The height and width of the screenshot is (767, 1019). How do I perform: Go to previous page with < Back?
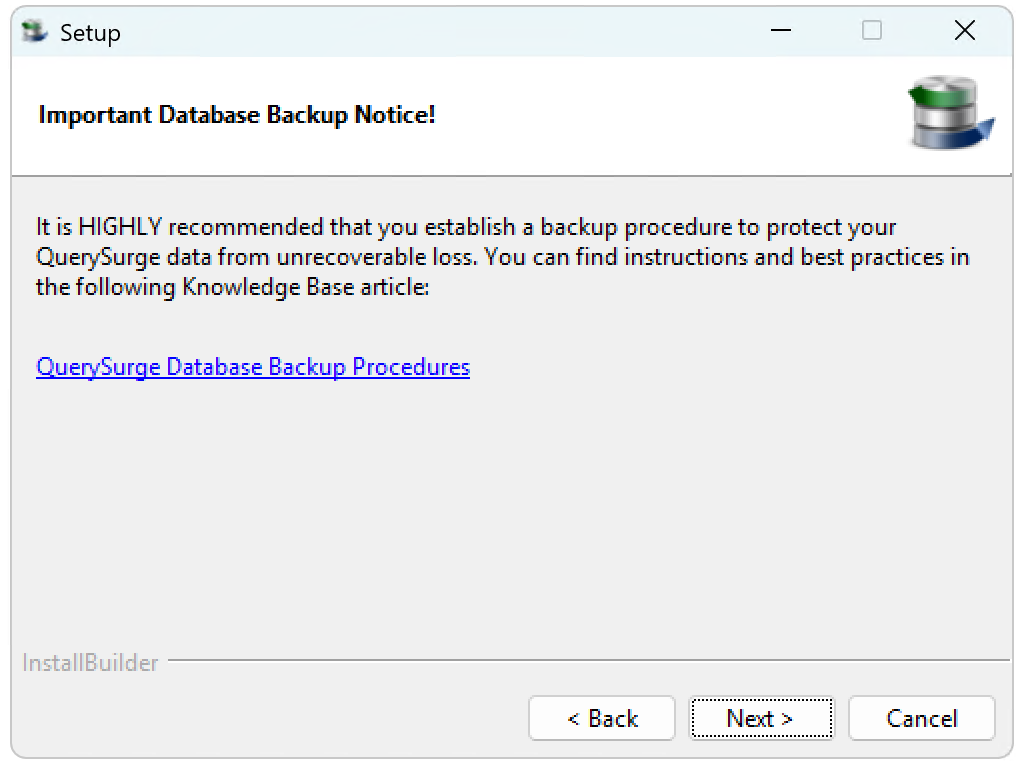coord(602,718)
